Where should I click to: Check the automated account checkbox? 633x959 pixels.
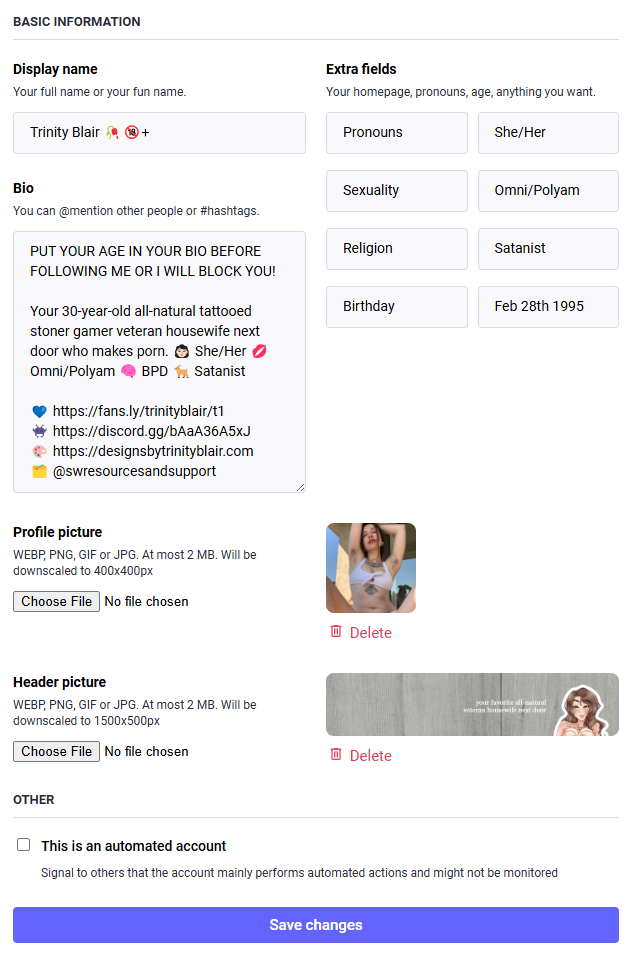pyautogui.click(x=23, y=845)
